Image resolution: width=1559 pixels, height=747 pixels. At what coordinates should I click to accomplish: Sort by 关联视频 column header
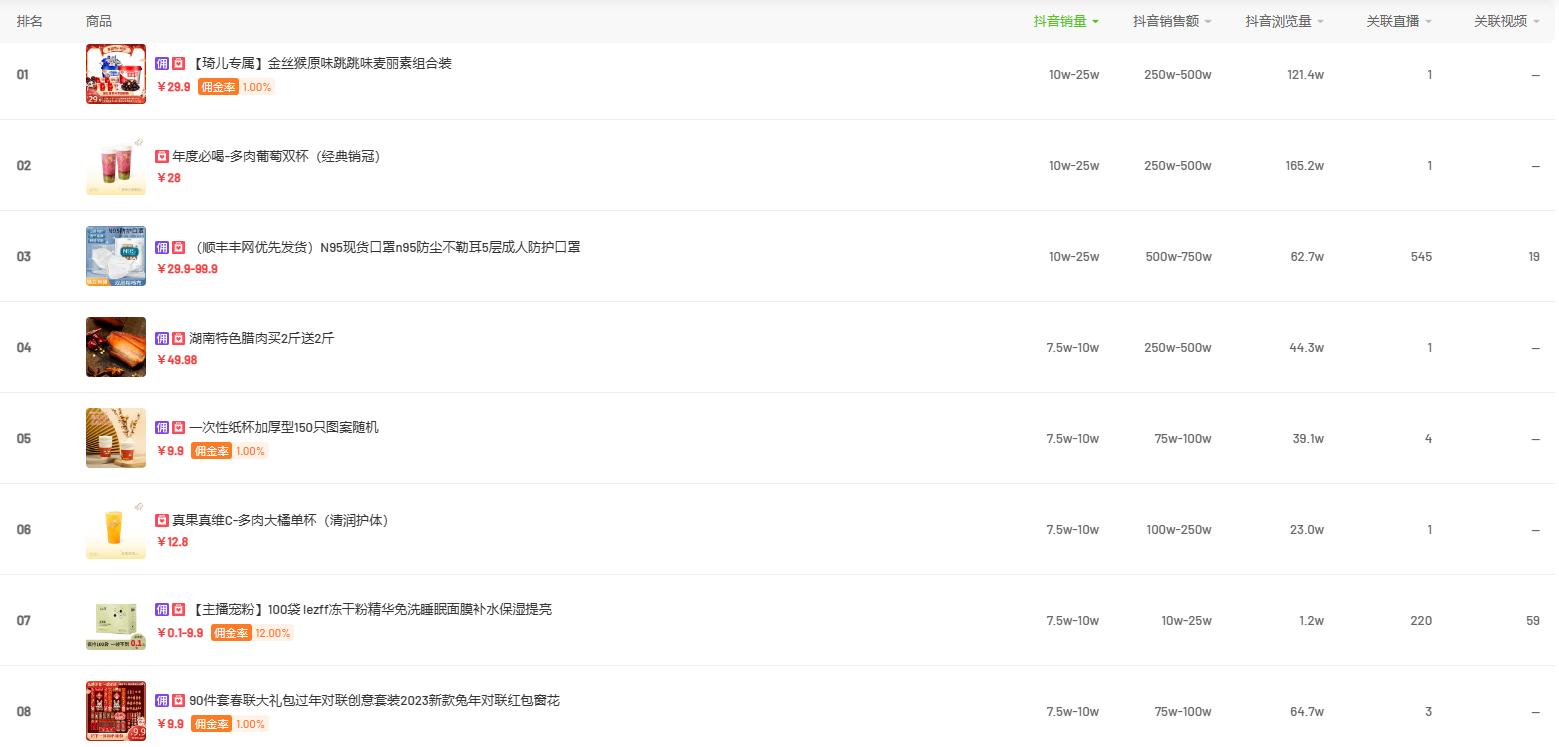[1507, 21]
